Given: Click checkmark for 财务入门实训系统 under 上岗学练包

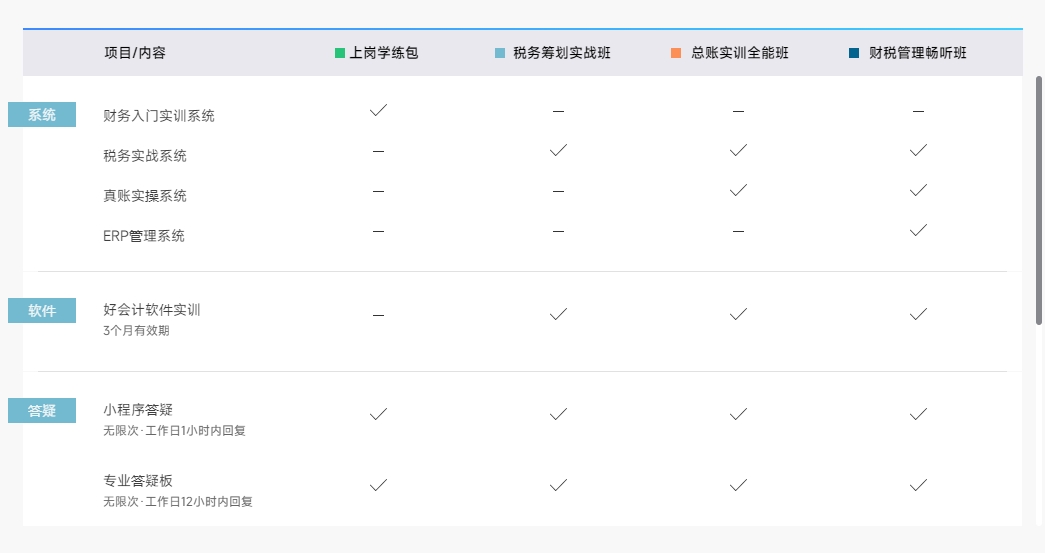Looking at the screenshot, I should click(379, 111).
